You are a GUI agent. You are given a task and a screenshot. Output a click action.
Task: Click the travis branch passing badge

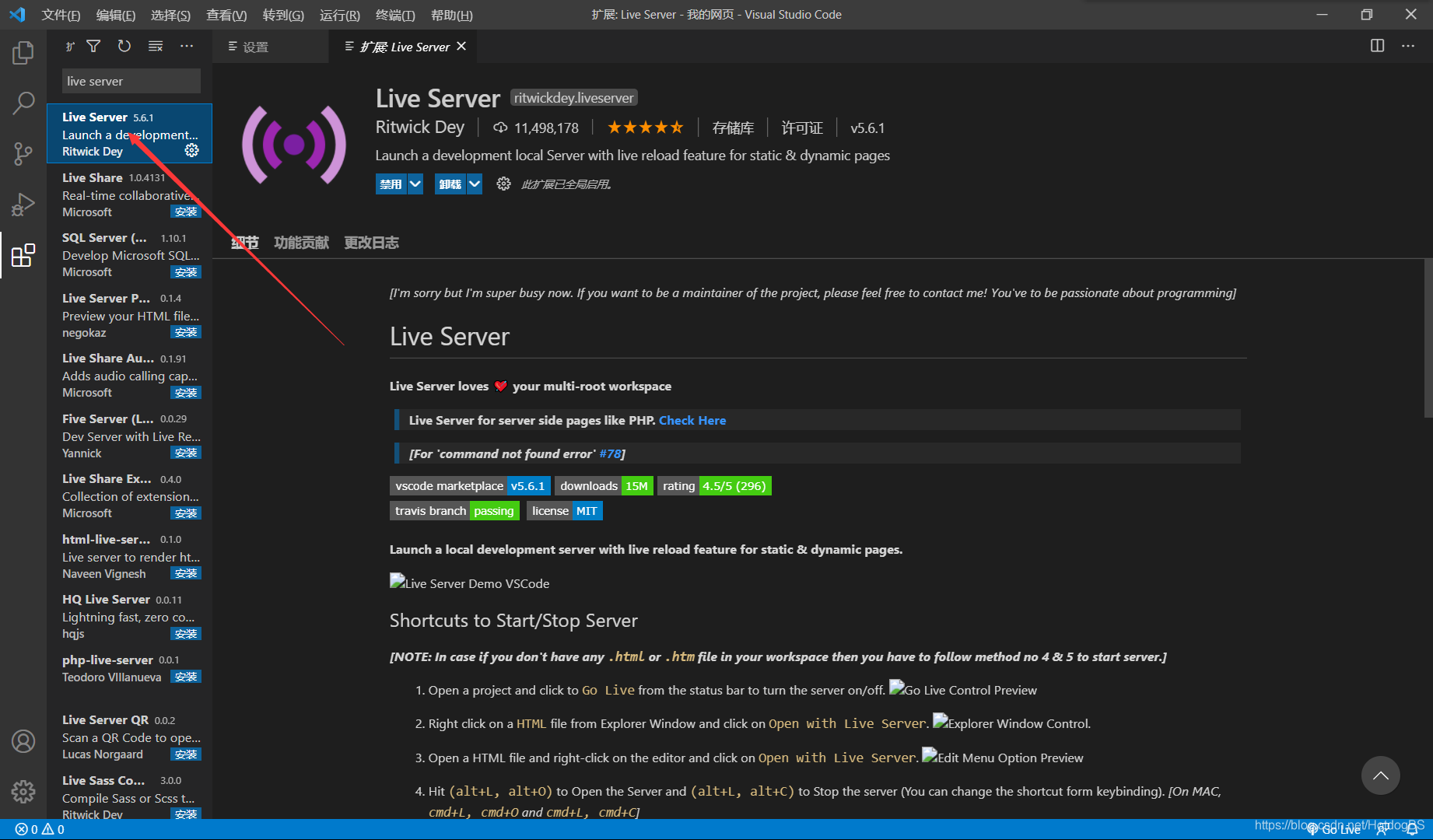[x=454, y=511]
